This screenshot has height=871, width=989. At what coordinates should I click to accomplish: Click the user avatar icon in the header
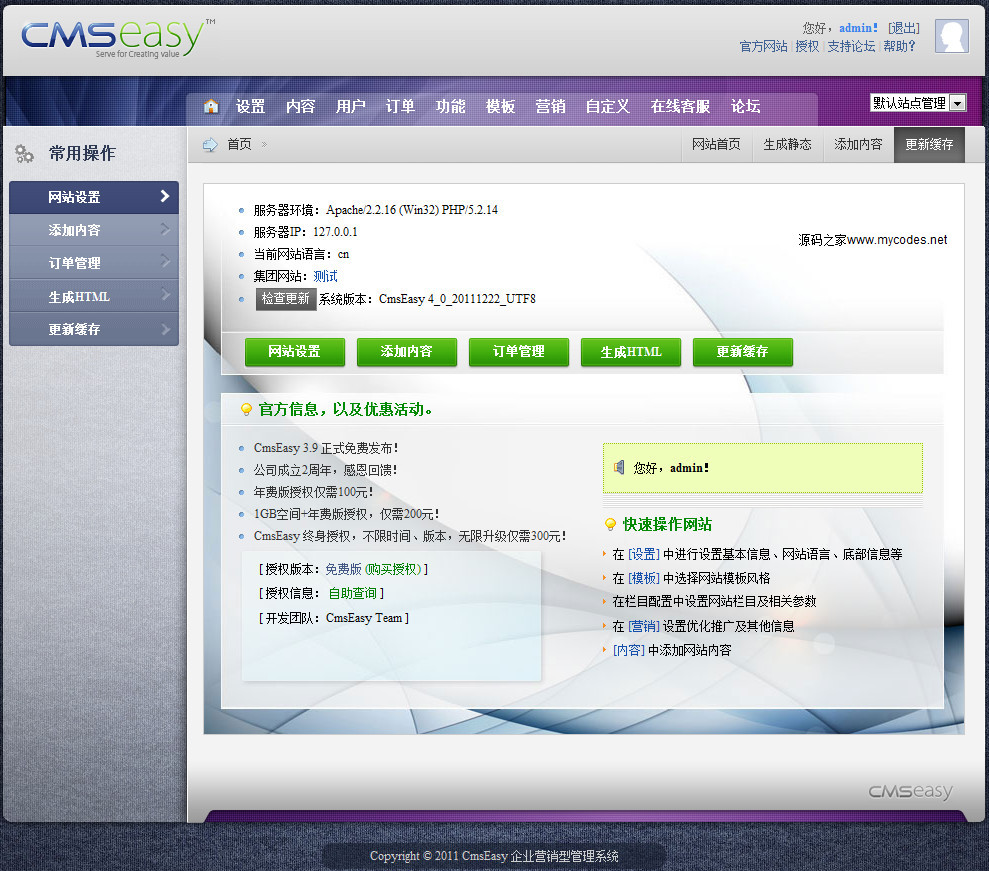coord(951,36)
